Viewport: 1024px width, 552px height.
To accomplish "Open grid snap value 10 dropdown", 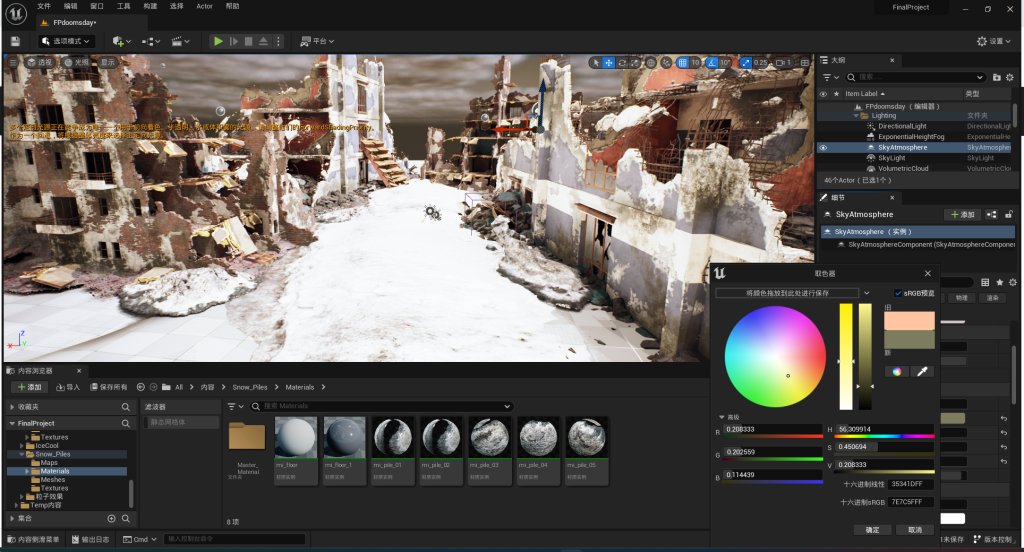I will [696, 63].
